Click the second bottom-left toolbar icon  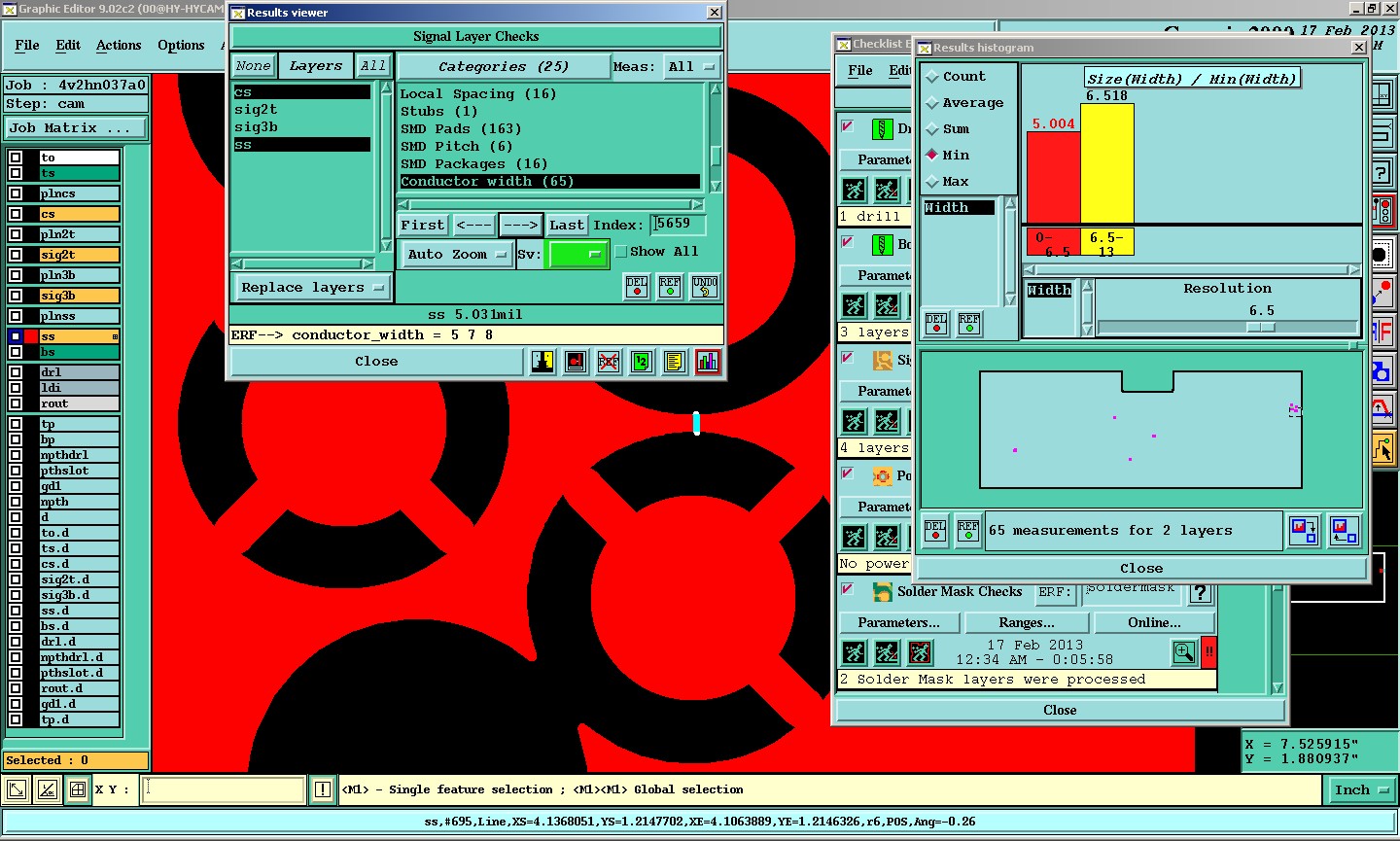tap(48, 789)
